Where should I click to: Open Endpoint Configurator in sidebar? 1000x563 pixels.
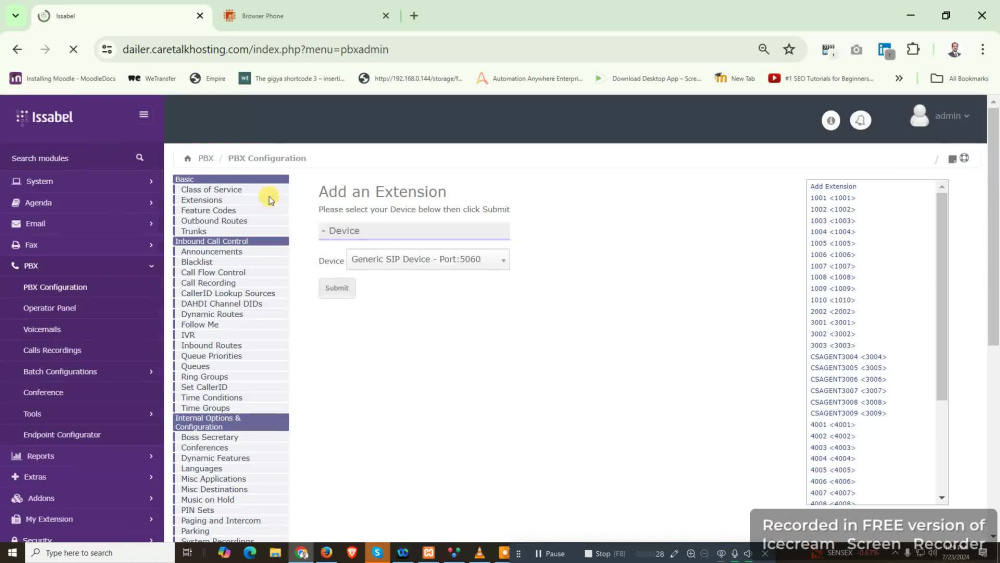[62, 435]
